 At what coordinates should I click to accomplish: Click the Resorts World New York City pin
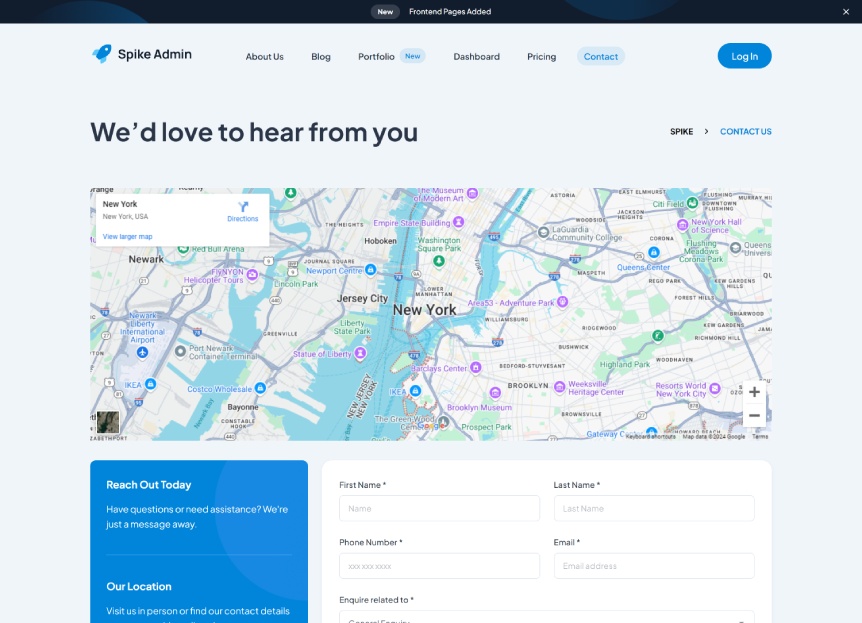click(x=715, y=388)
